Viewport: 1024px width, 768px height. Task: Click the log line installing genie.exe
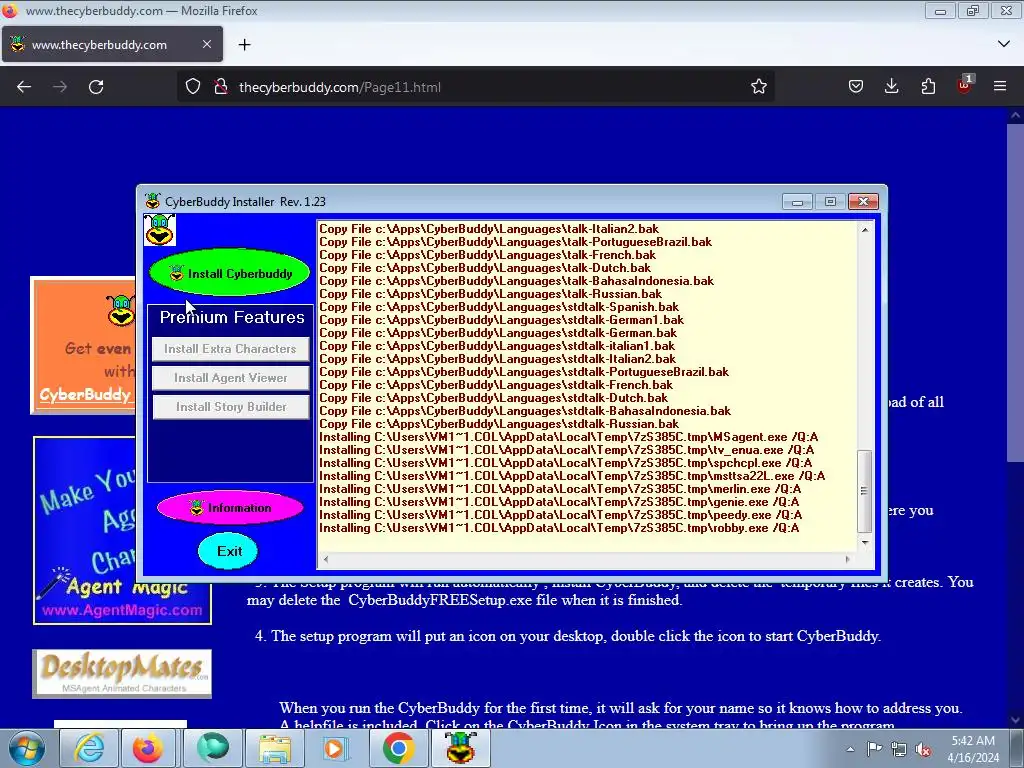pyautogui.click(x=559, y=502)
